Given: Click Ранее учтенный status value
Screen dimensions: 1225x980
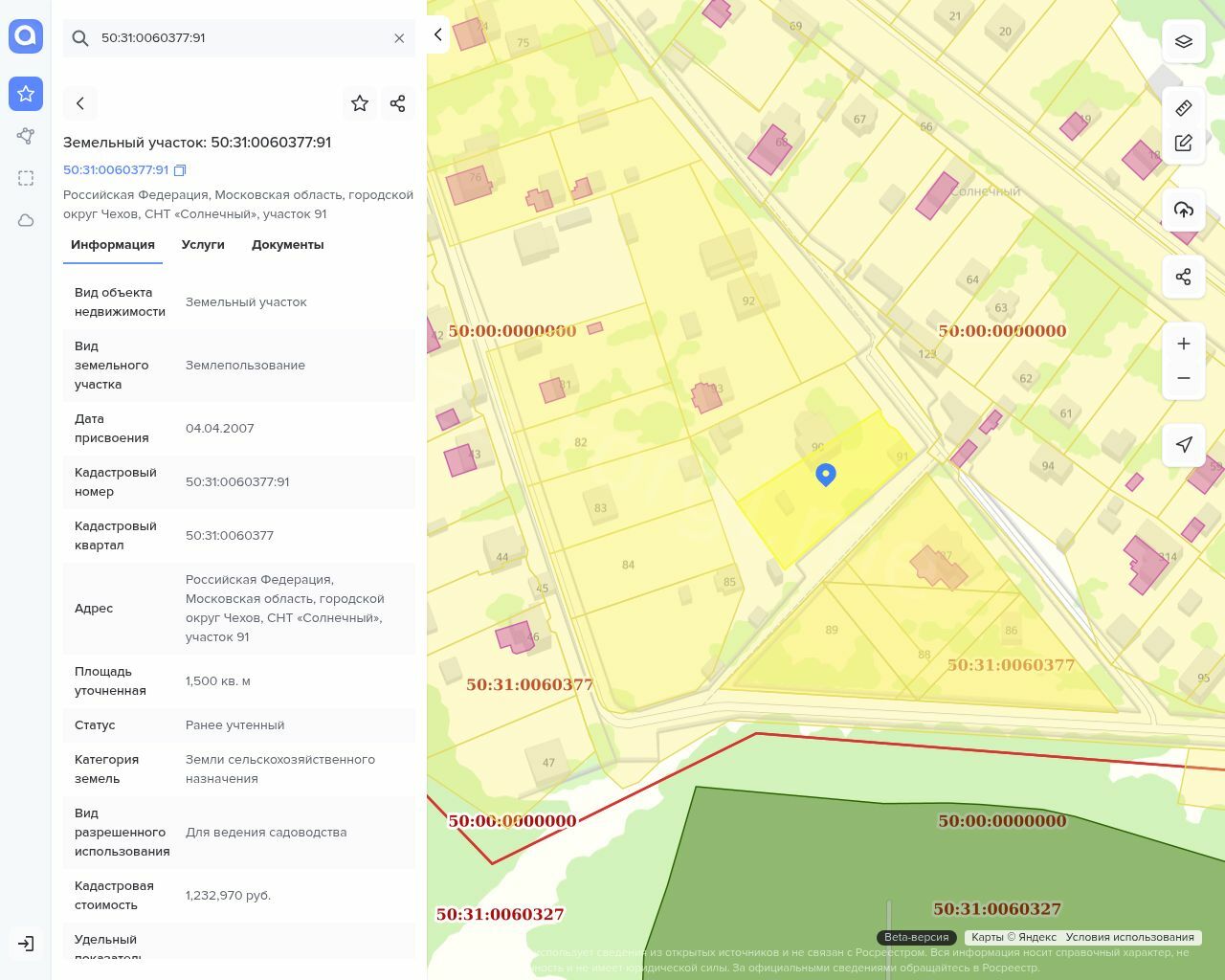Looking at the screenshot, I should point(234,725).
